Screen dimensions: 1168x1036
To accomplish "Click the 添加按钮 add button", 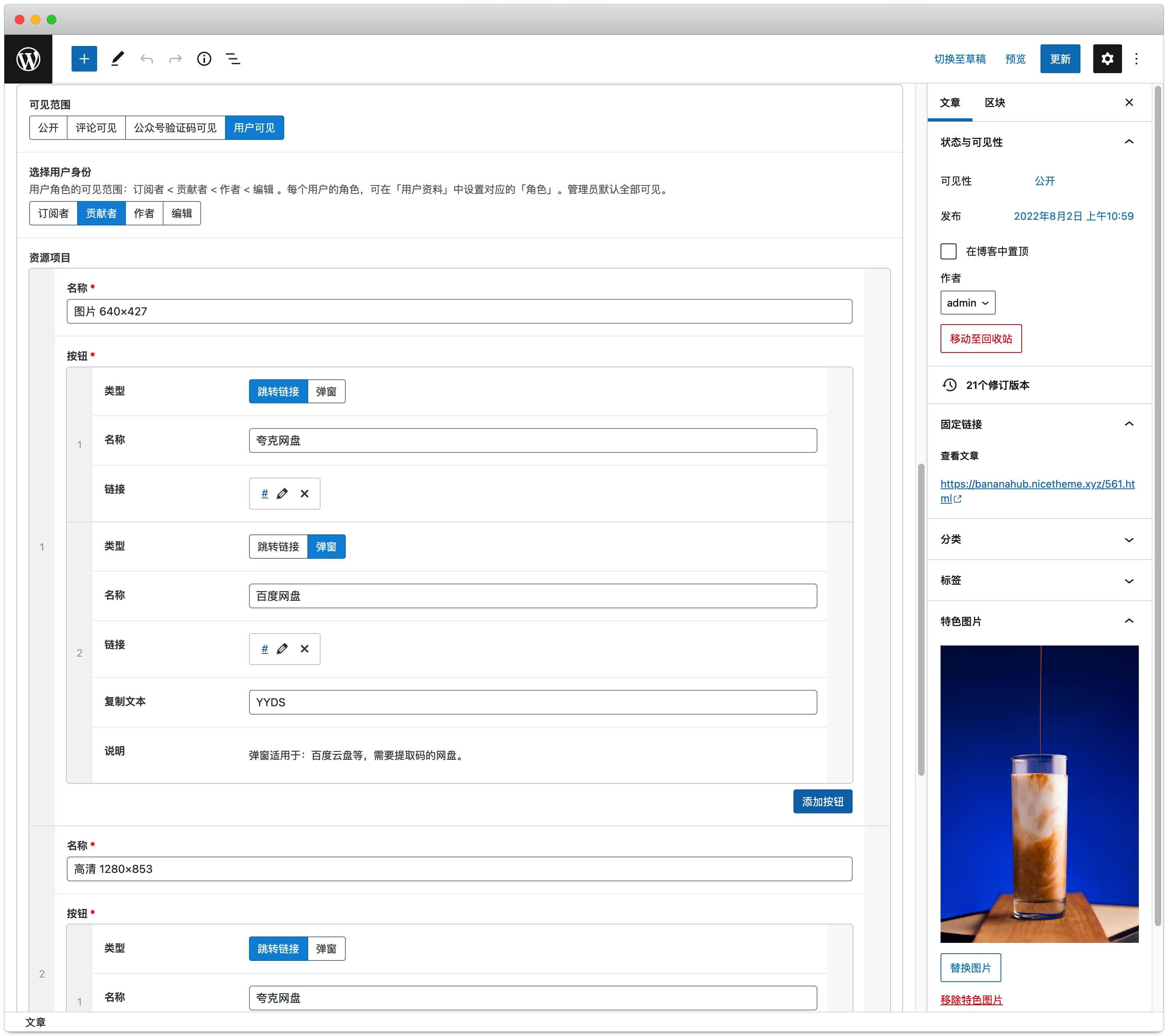I will coord(822,802).
